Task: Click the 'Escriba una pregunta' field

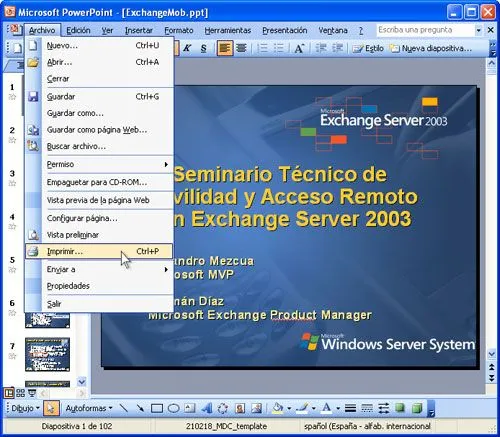Action: [425, 30]
